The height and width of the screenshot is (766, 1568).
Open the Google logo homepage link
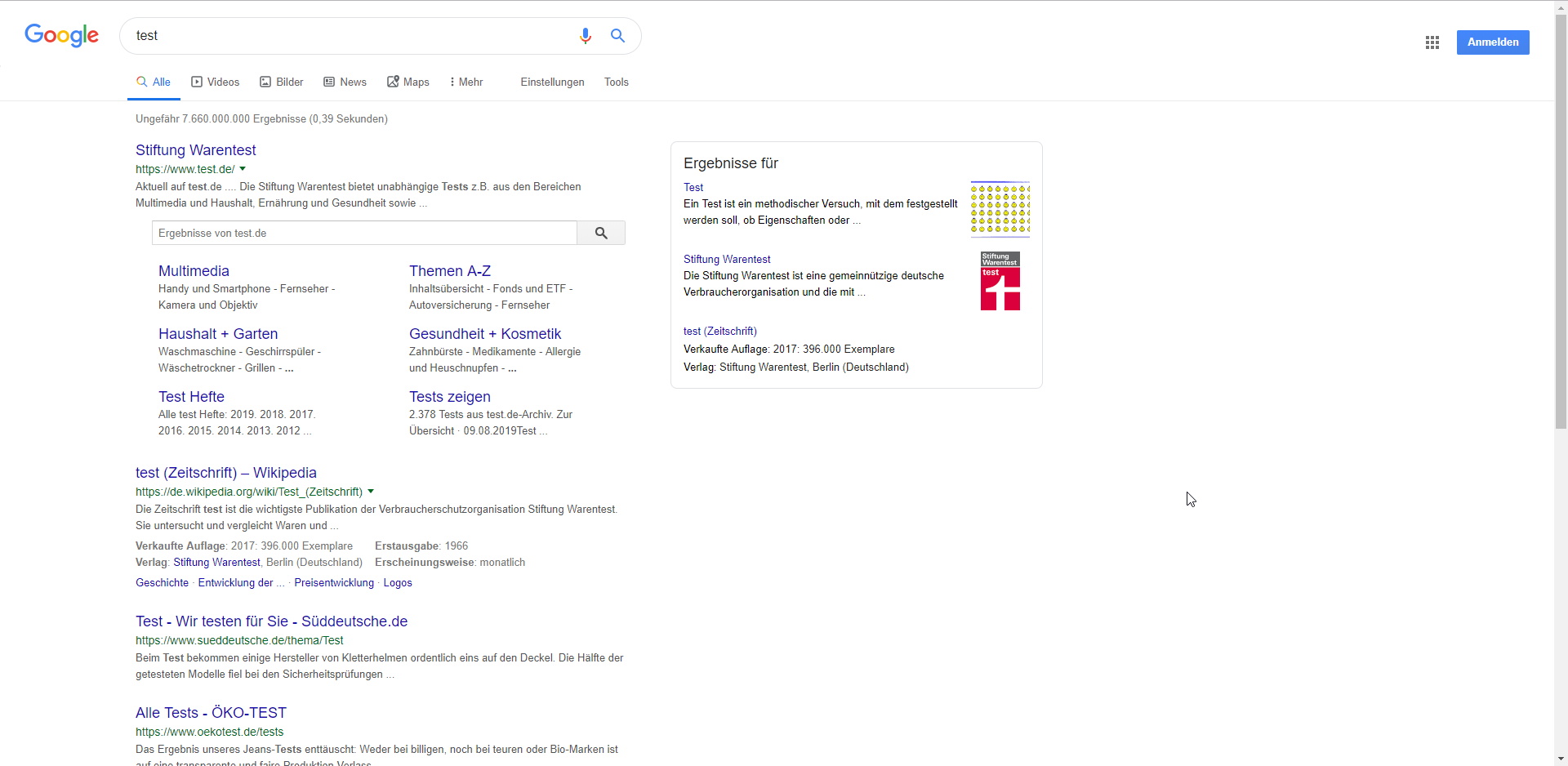click(x=61, y=35)
